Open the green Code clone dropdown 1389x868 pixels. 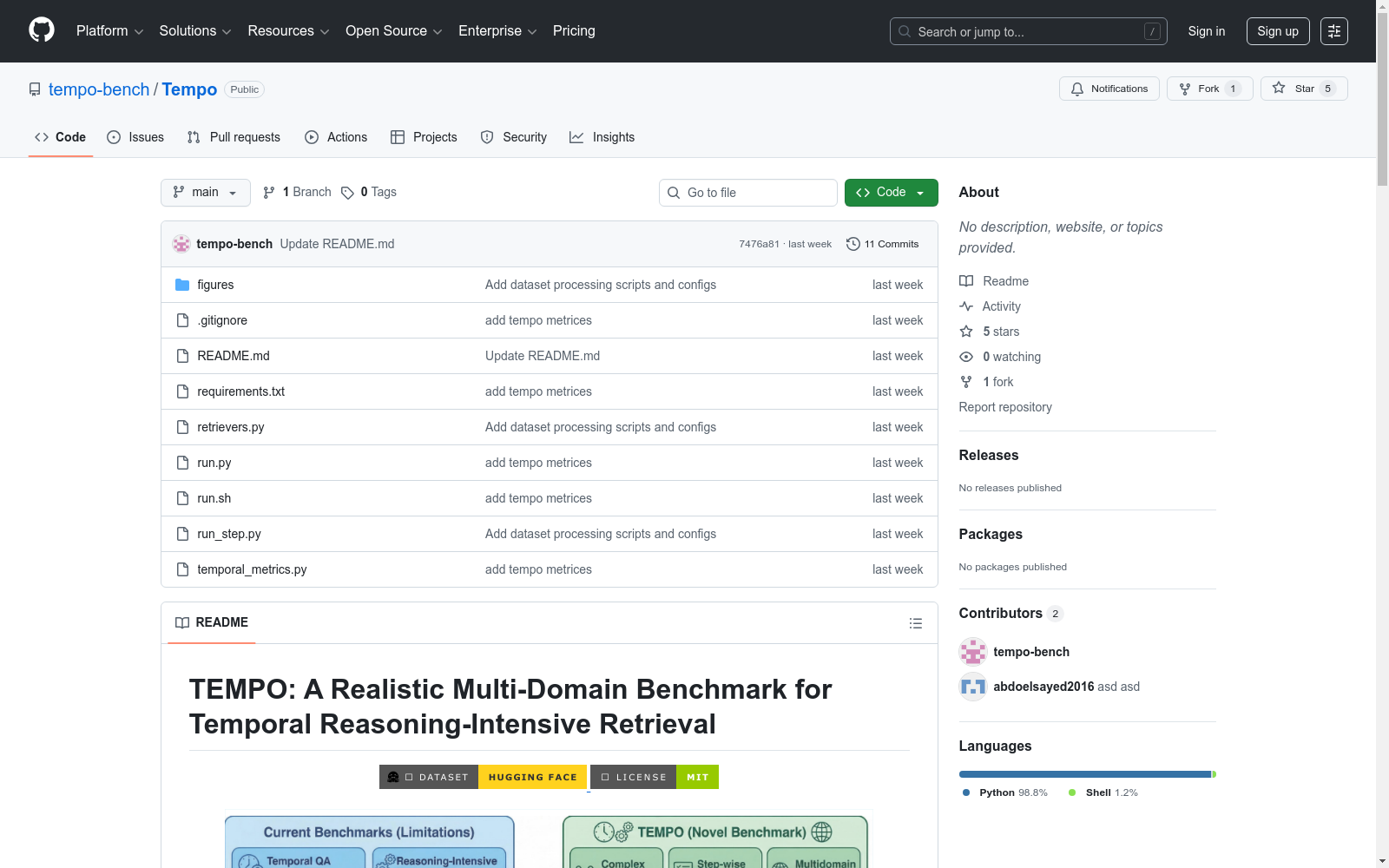891,193
